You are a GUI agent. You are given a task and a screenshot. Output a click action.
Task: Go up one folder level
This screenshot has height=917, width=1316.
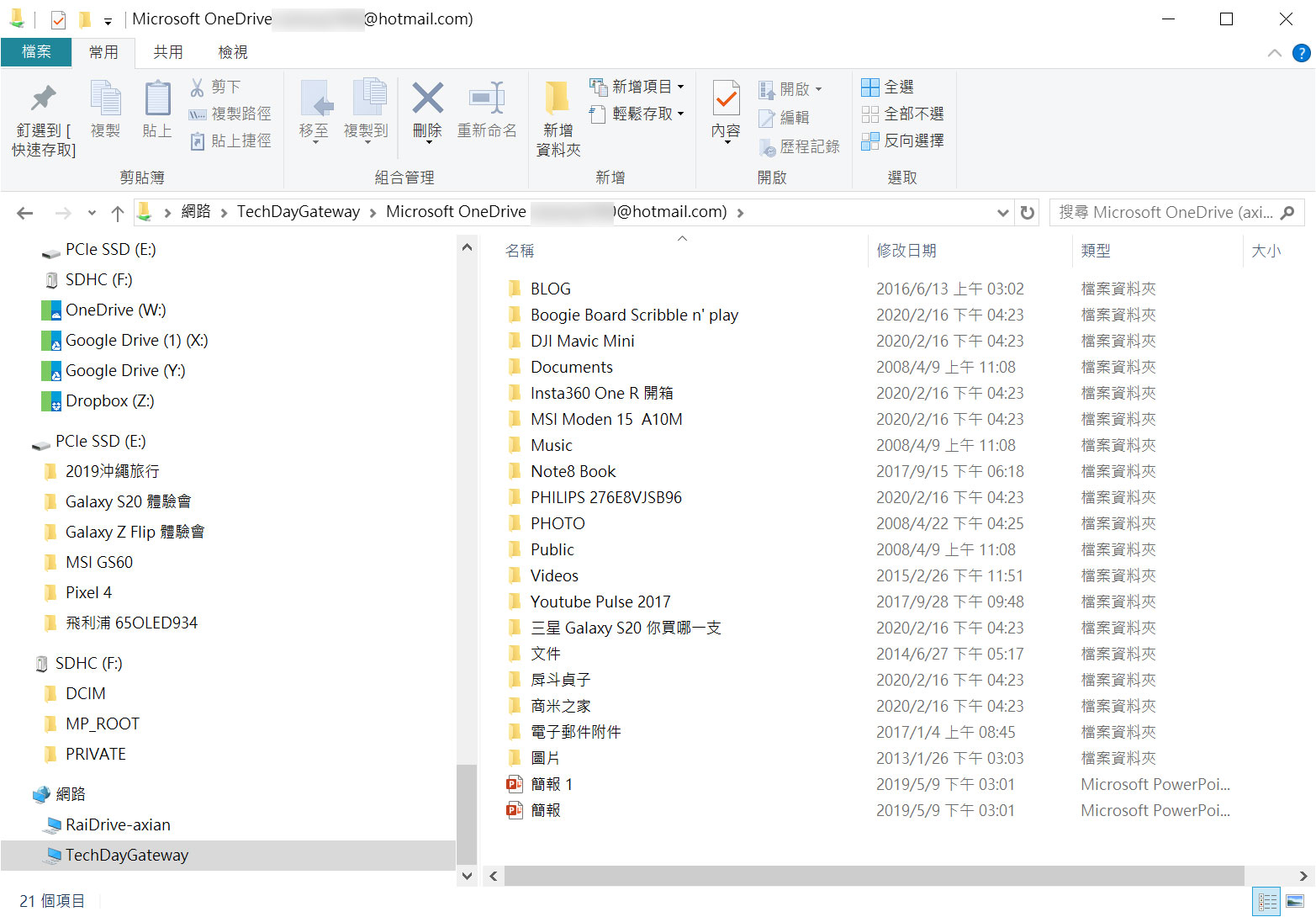118,213
